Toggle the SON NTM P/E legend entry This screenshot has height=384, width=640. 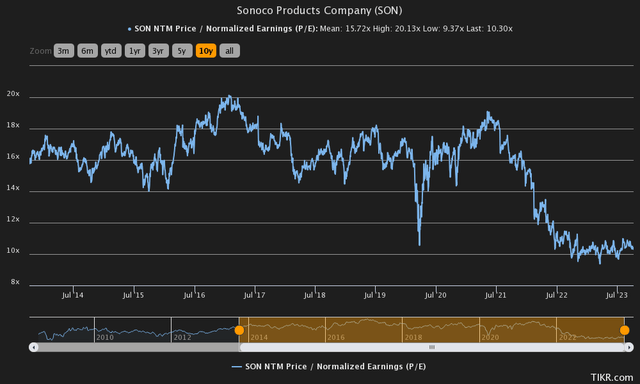[x=329, y=366]
